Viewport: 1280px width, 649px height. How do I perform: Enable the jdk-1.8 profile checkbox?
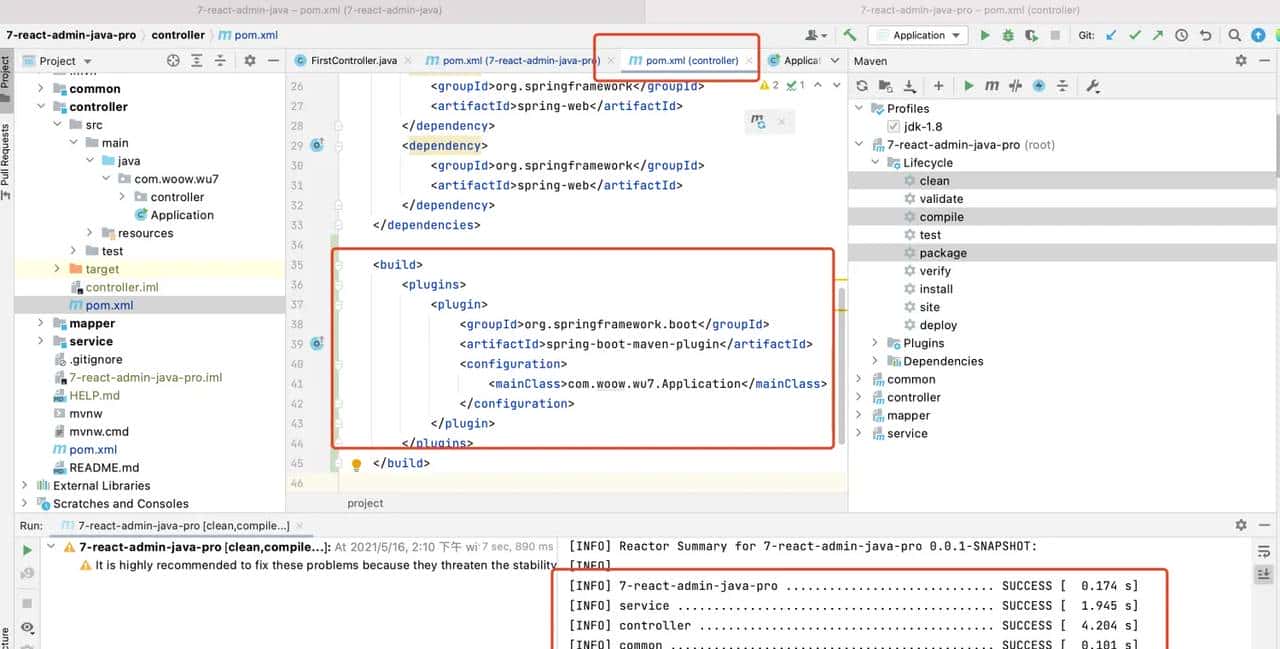click(893, 125)
